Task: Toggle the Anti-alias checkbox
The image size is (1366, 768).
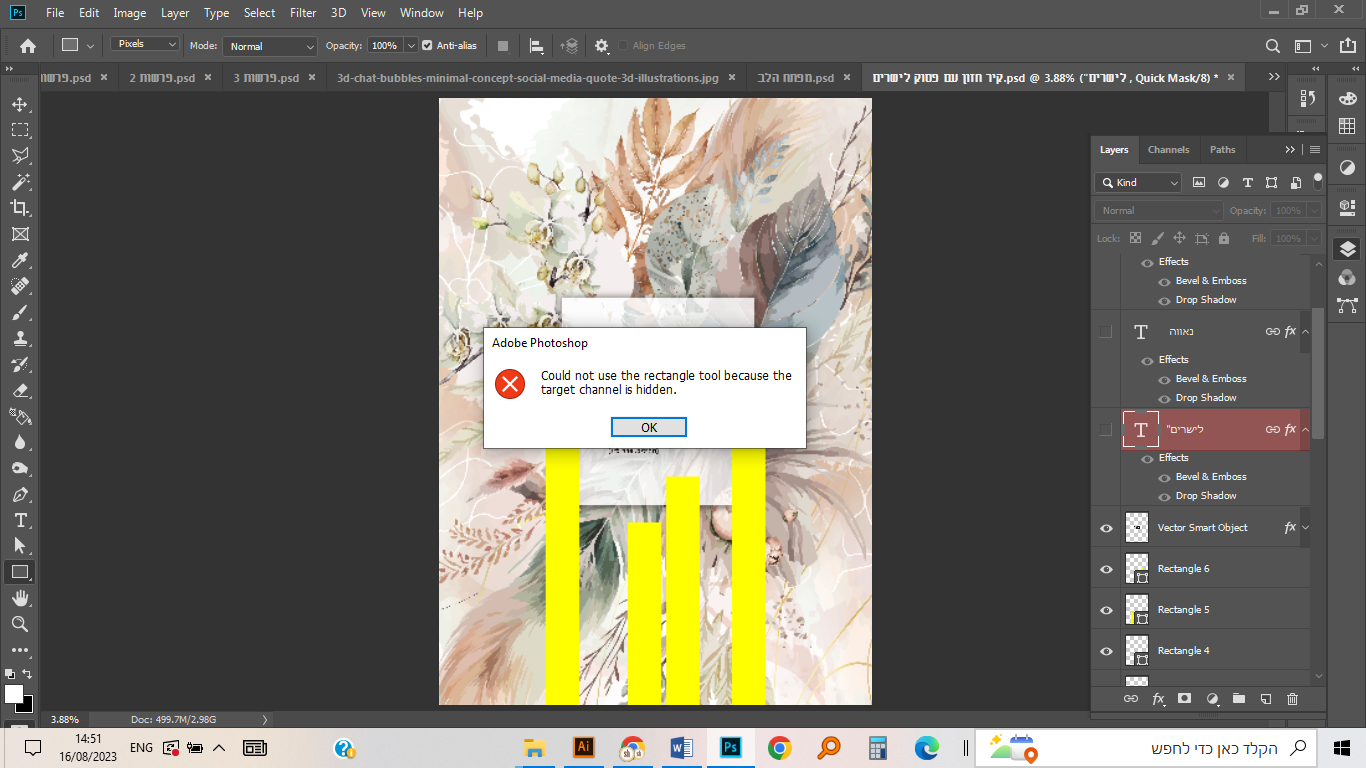Action: click(427, 46)
